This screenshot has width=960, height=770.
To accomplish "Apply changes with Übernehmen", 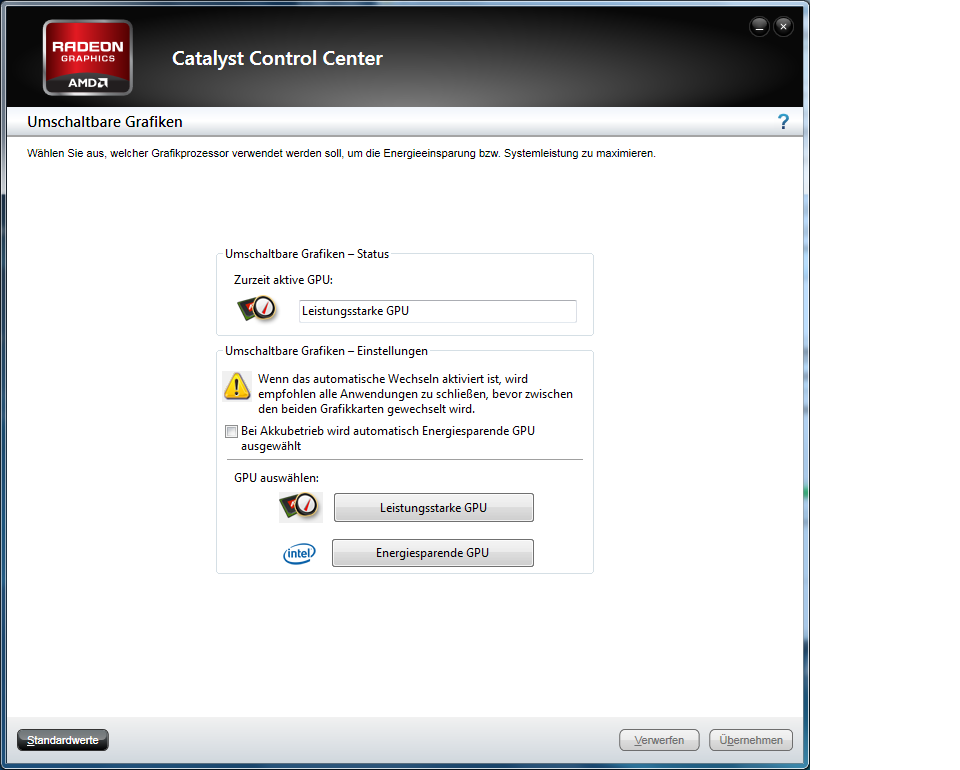I will (x=751, y=740).
